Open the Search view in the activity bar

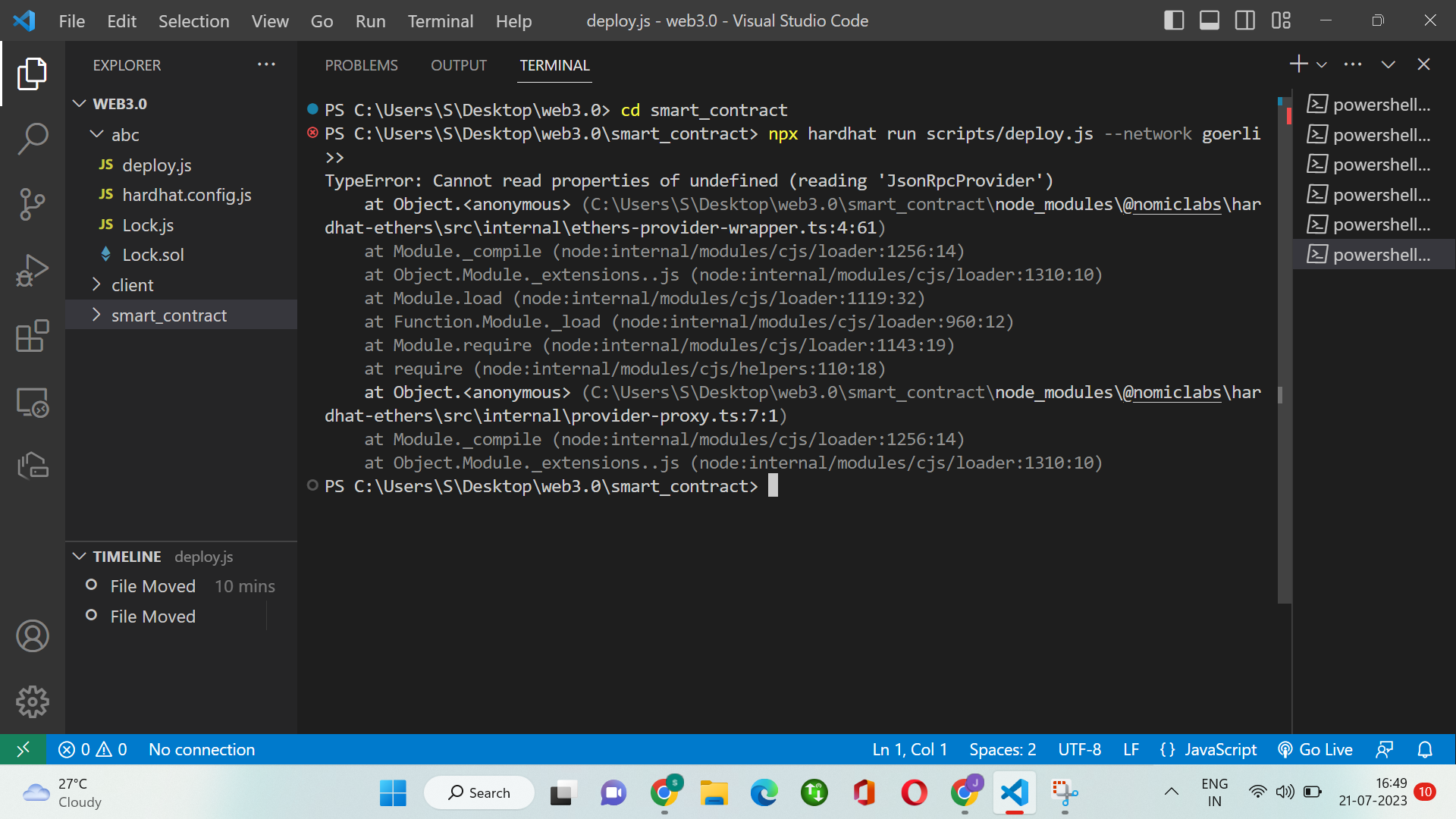click(x=33, y=139)
